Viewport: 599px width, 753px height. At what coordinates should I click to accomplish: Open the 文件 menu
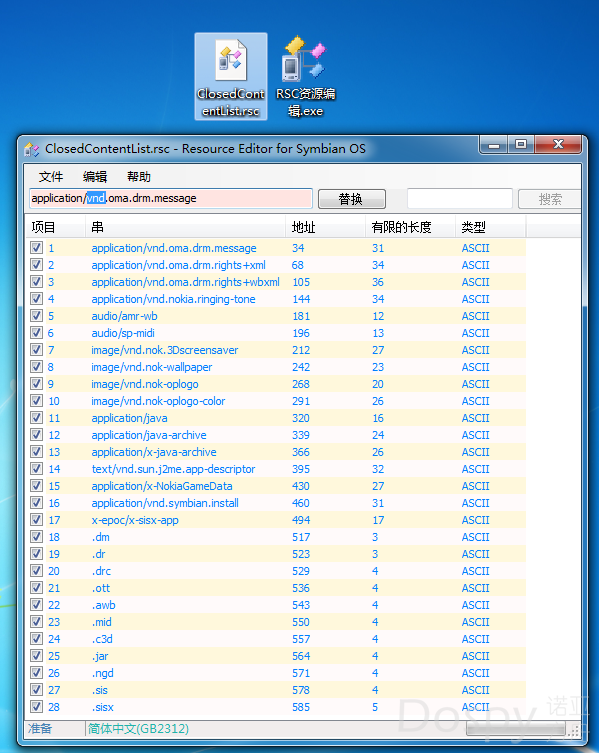click(x=51, y=177)
